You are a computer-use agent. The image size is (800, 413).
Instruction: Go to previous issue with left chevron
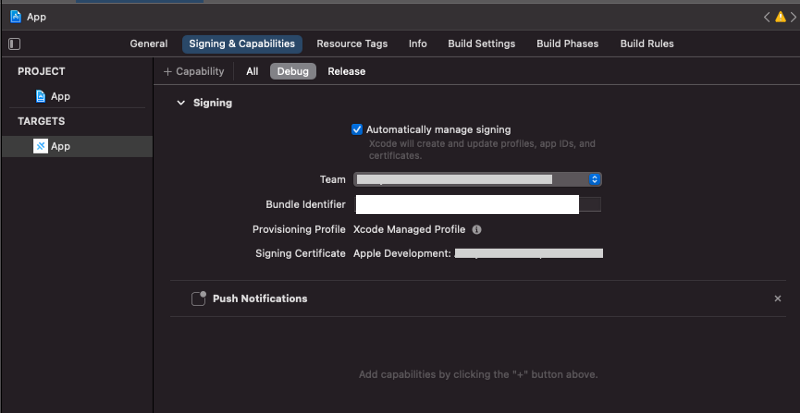766,17
